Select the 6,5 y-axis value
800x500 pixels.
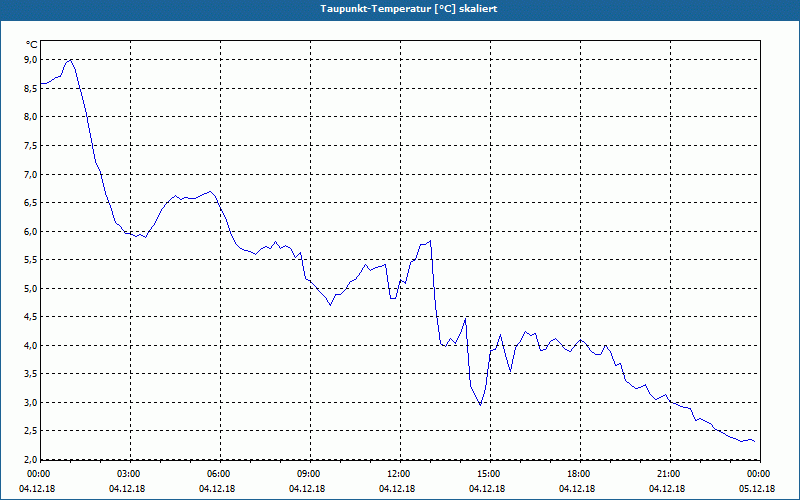(x=31, y=203)
